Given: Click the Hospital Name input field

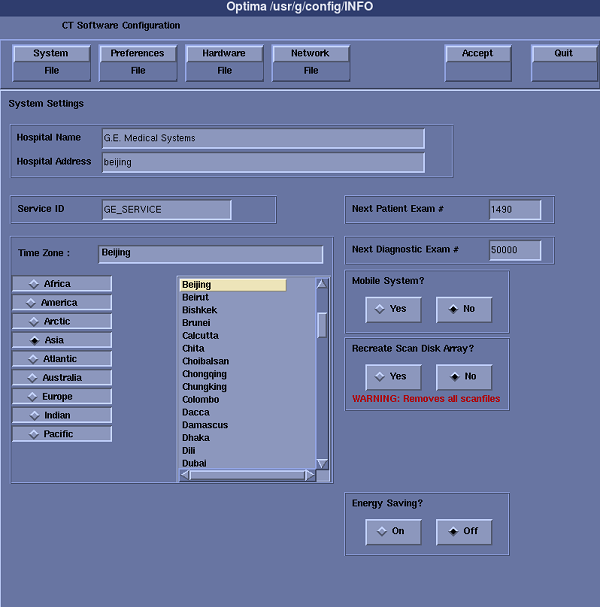Looking at the screenshot, I should coord(263,138).
